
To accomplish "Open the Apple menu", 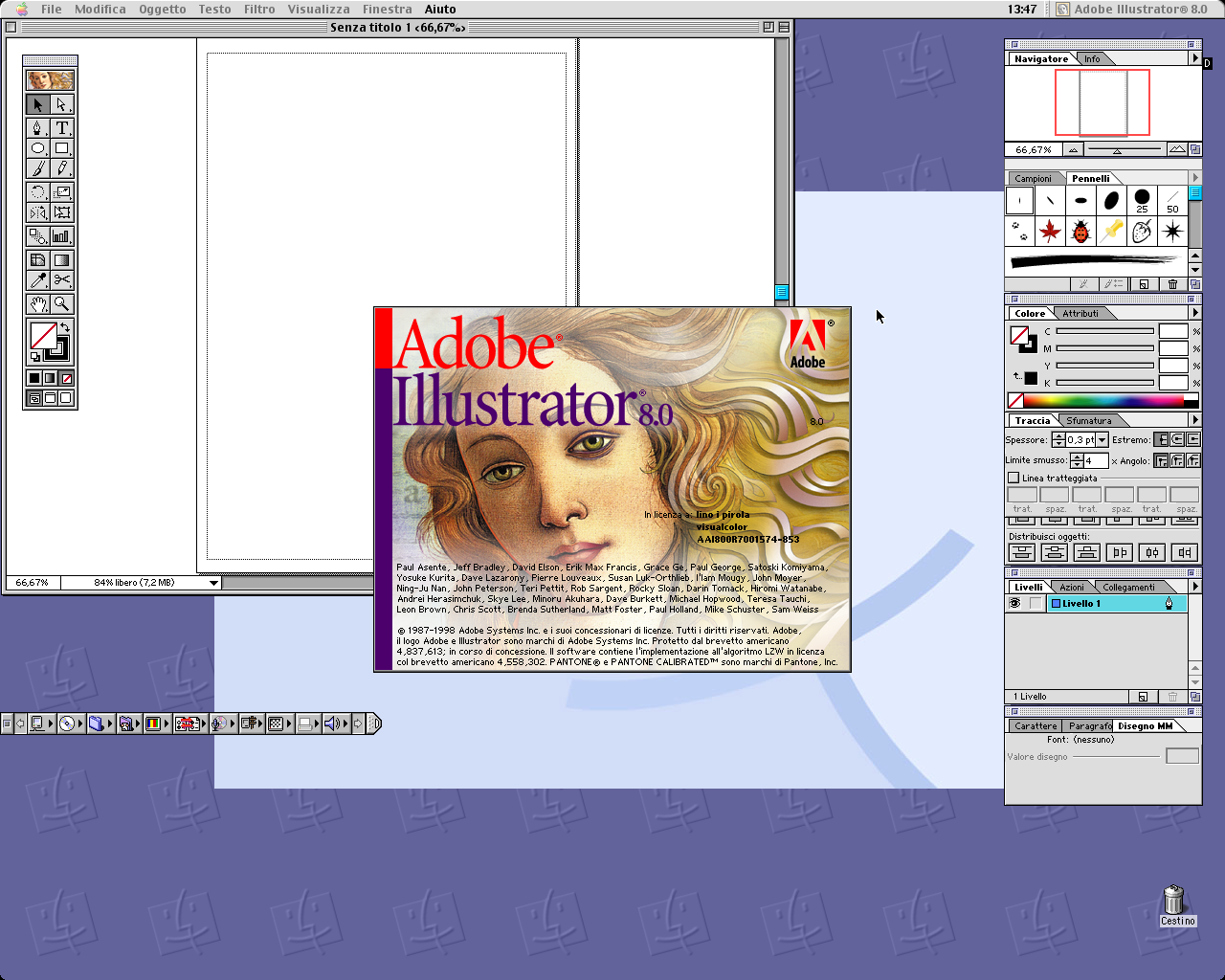I will tap(21, 9).
